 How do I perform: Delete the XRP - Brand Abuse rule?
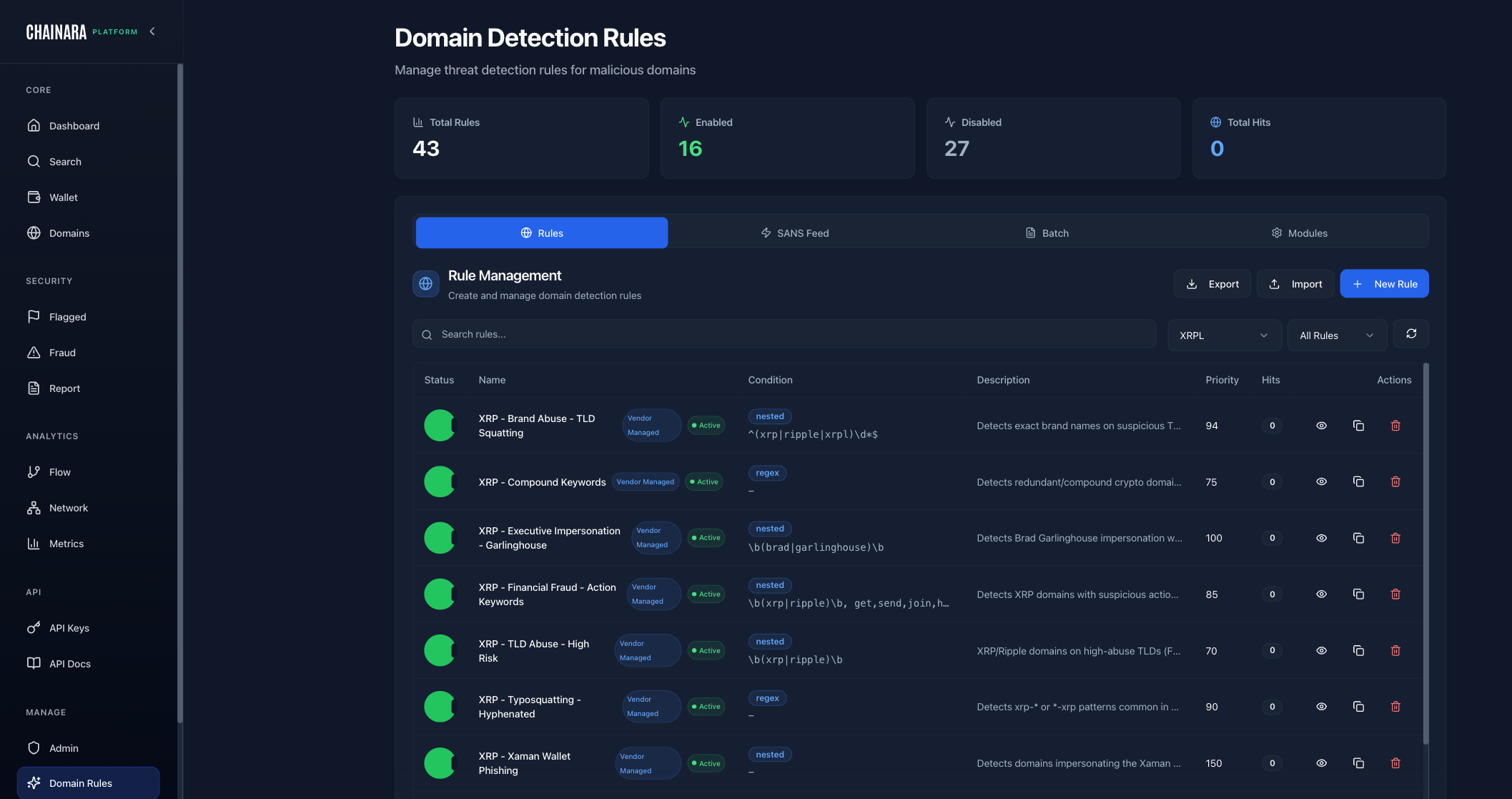click(x=1395, y=426)
